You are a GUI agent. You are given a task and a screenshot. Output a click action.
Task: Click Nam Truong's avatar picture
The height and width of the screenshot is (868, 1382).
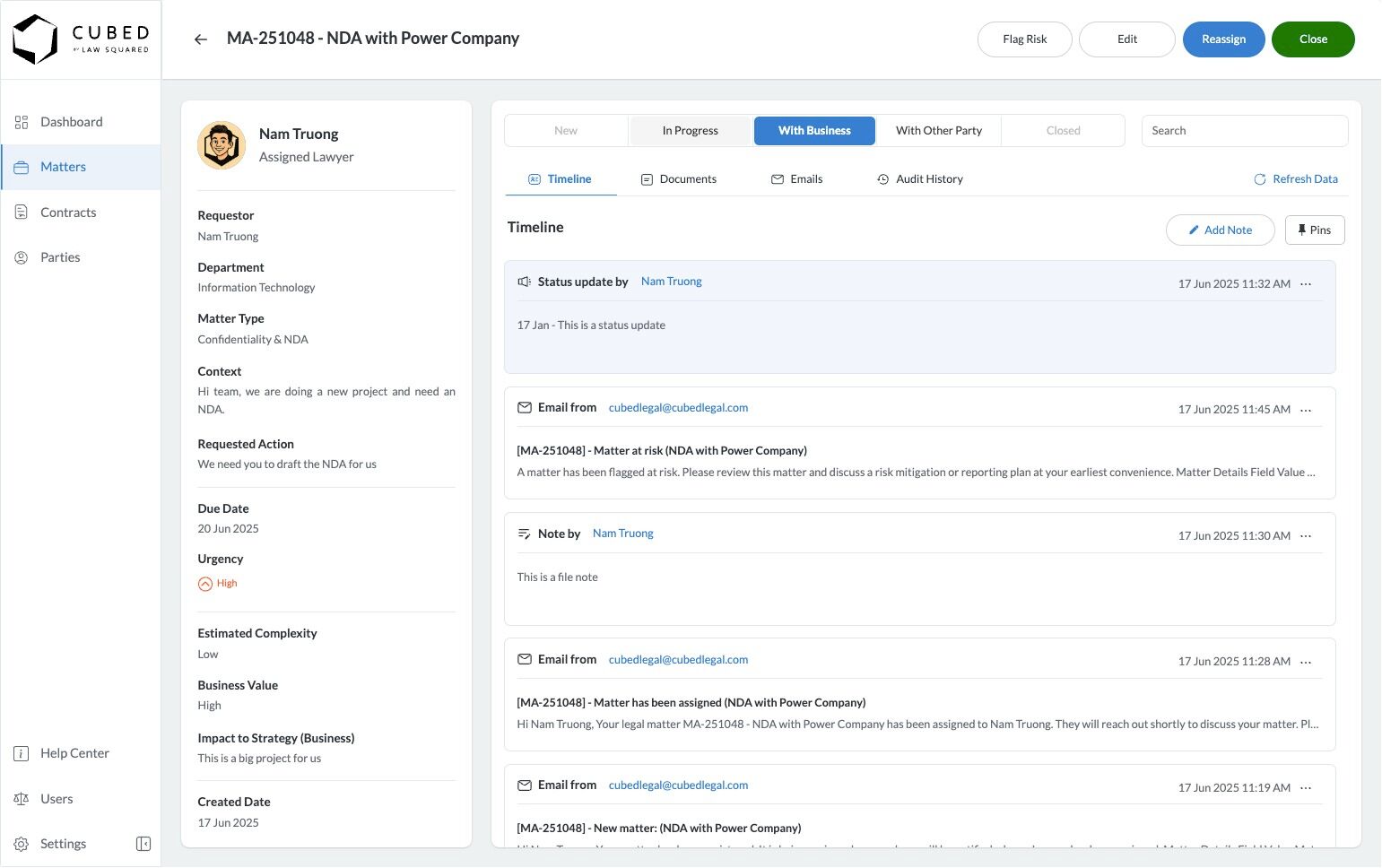pyautogui.click(x=222, y=145)
